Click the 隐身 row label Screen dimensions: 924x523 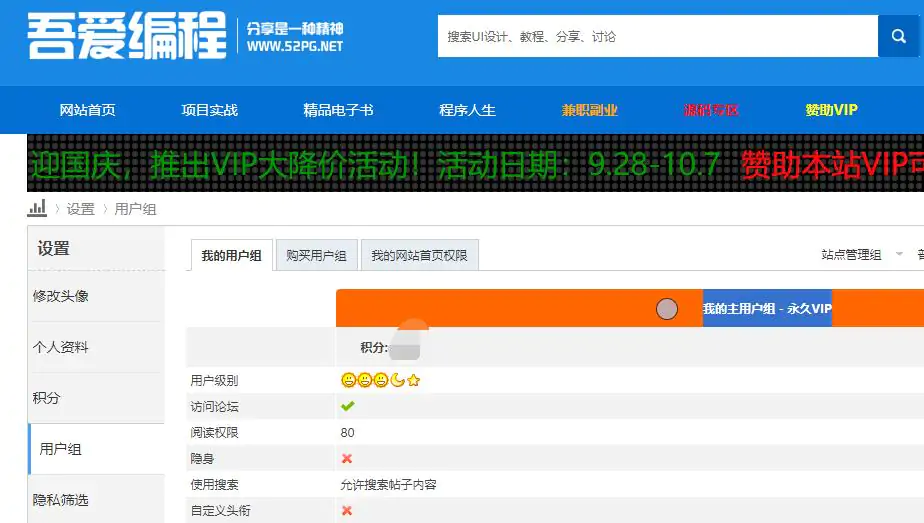click(x=202, y=458)
